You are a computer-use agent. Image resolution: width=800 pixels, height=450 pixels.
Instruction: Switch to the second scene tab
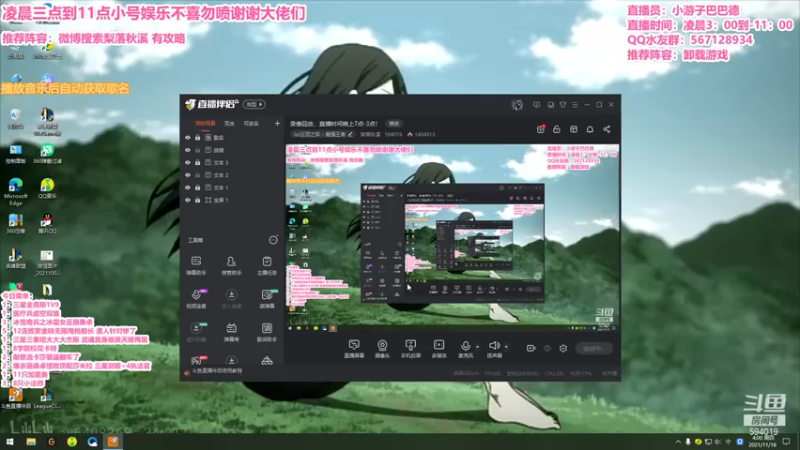coord(230,123)
